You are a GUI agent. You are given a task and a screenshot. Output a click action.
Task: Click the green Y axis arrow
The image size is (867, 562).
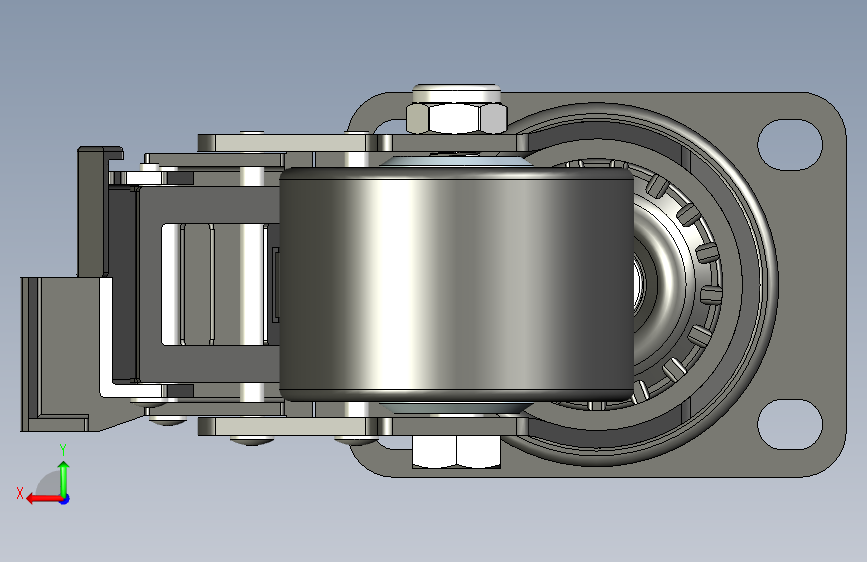pyautogui.click(x=64, y=478)
